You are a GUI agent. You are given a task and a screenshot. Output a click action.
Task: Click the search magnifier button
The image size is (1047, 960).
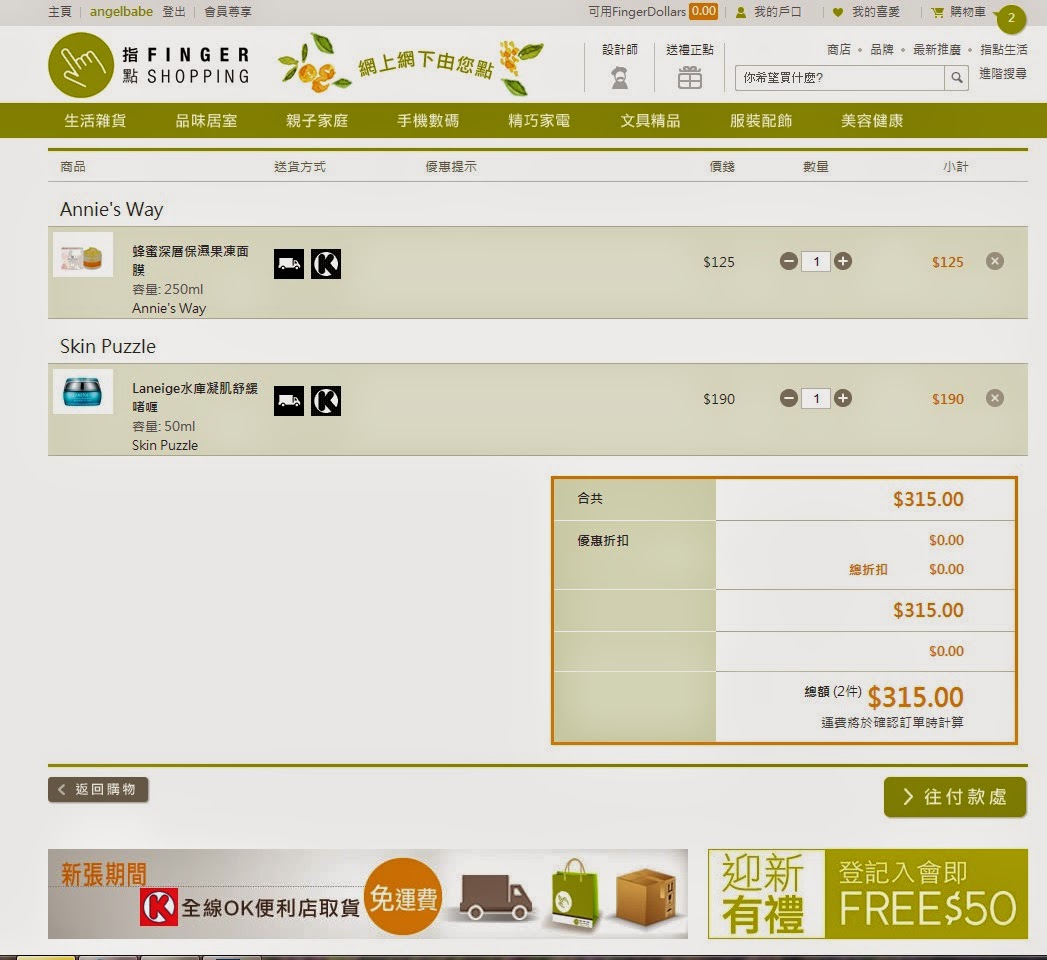click(956, 77)
